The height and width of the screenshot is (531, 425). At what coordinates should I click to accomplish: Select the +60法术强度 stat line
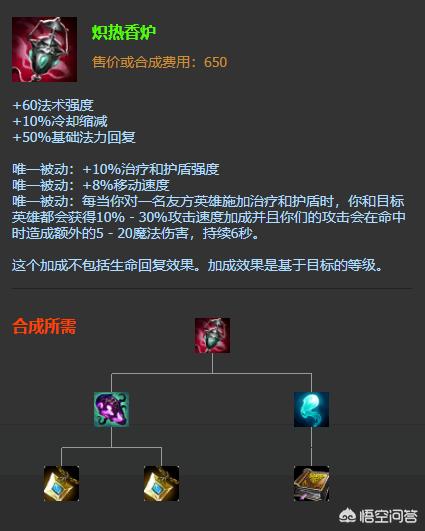point(53,105)
